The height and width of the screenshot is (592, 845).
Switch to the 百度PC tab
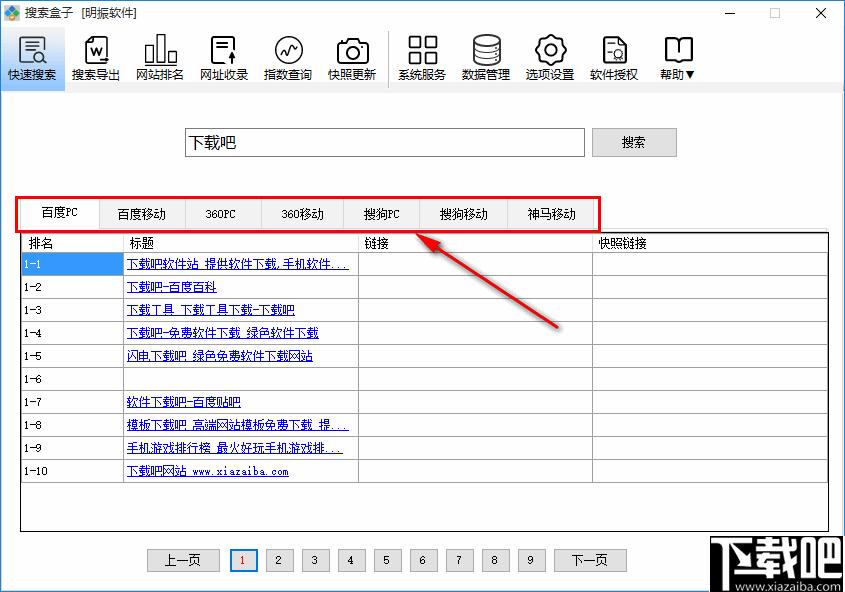point(60,213)
